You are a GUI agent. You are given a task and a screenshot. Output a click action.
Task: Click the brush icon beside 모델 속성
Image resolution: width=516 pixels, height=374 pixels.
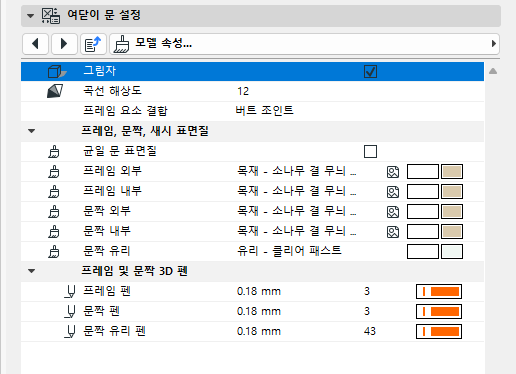pos(121,44)
